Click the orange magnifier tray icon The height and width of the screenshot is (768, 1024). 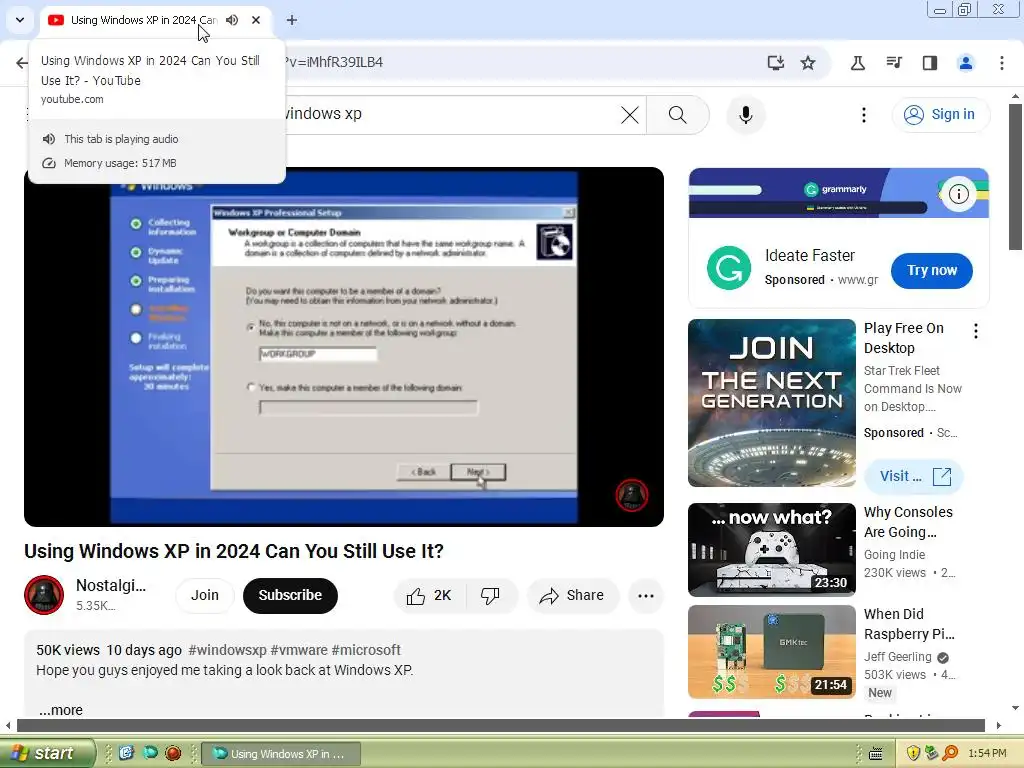pyautogui.click(x=950, y=754)
